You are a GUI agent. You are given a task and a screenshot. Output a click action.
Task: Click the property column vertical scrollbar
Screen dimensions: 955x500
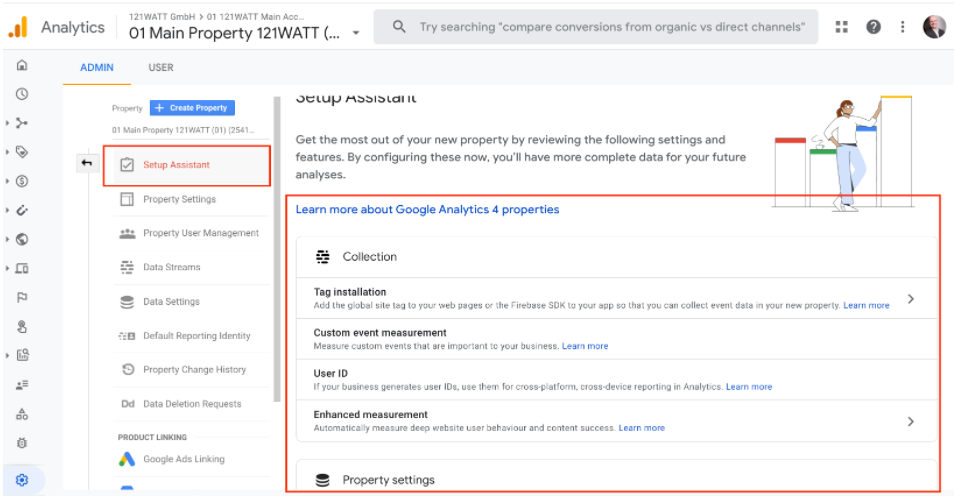pyautogui.click(x=277, y=250)
